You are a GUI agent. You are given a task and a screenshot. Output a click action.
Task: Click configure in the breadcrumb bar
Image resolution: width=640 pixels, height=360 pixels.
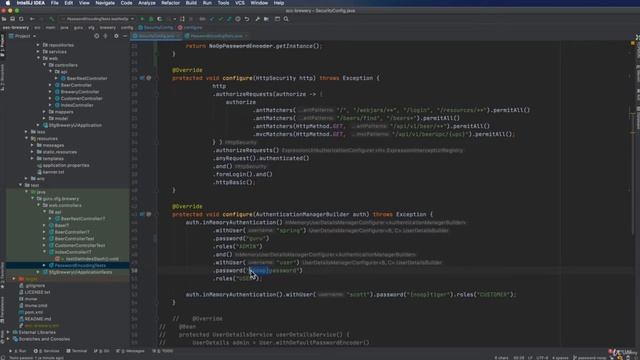[x=190, y=28]
